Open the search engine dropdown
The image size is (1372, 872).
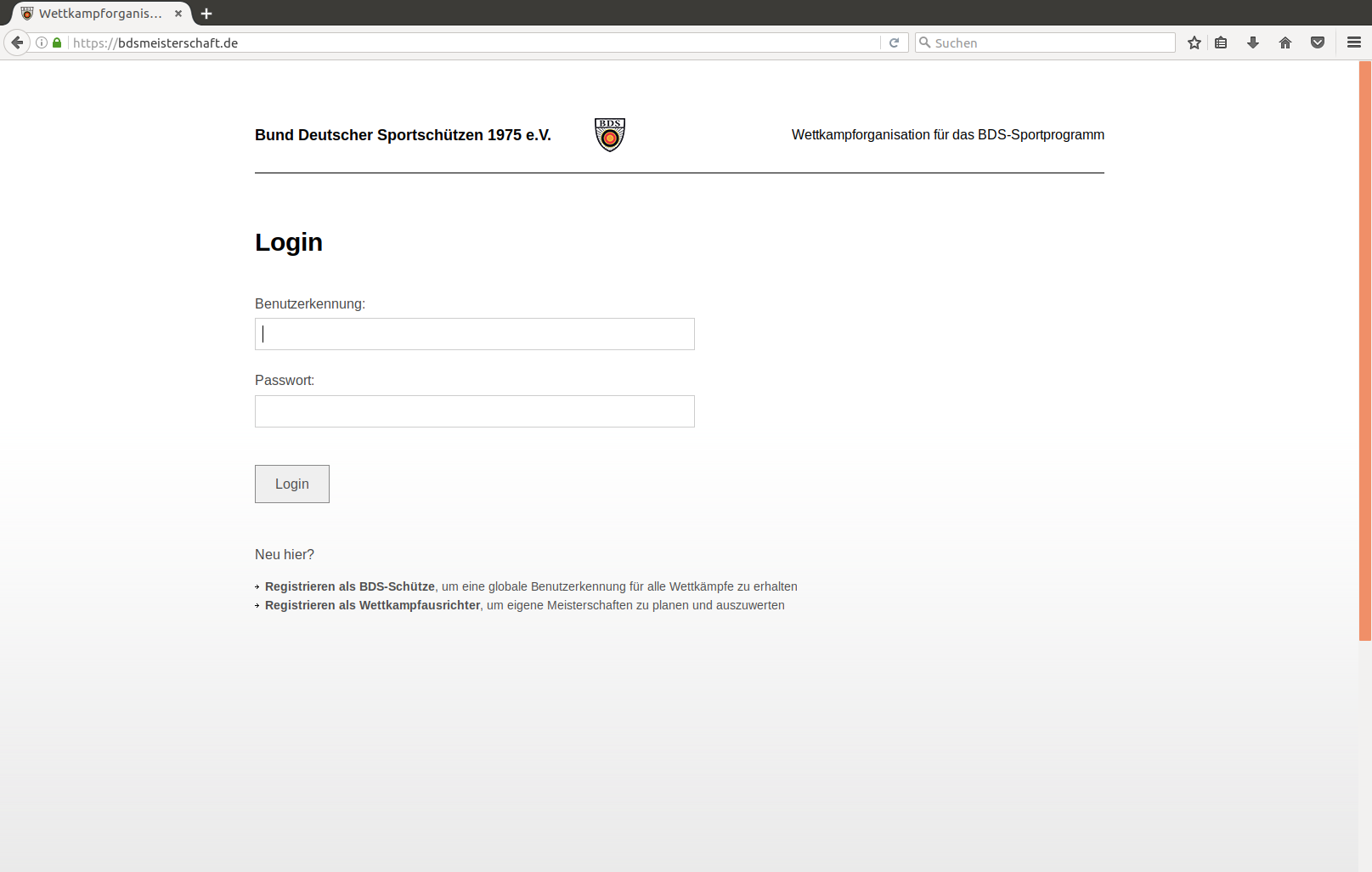point(926,42)
